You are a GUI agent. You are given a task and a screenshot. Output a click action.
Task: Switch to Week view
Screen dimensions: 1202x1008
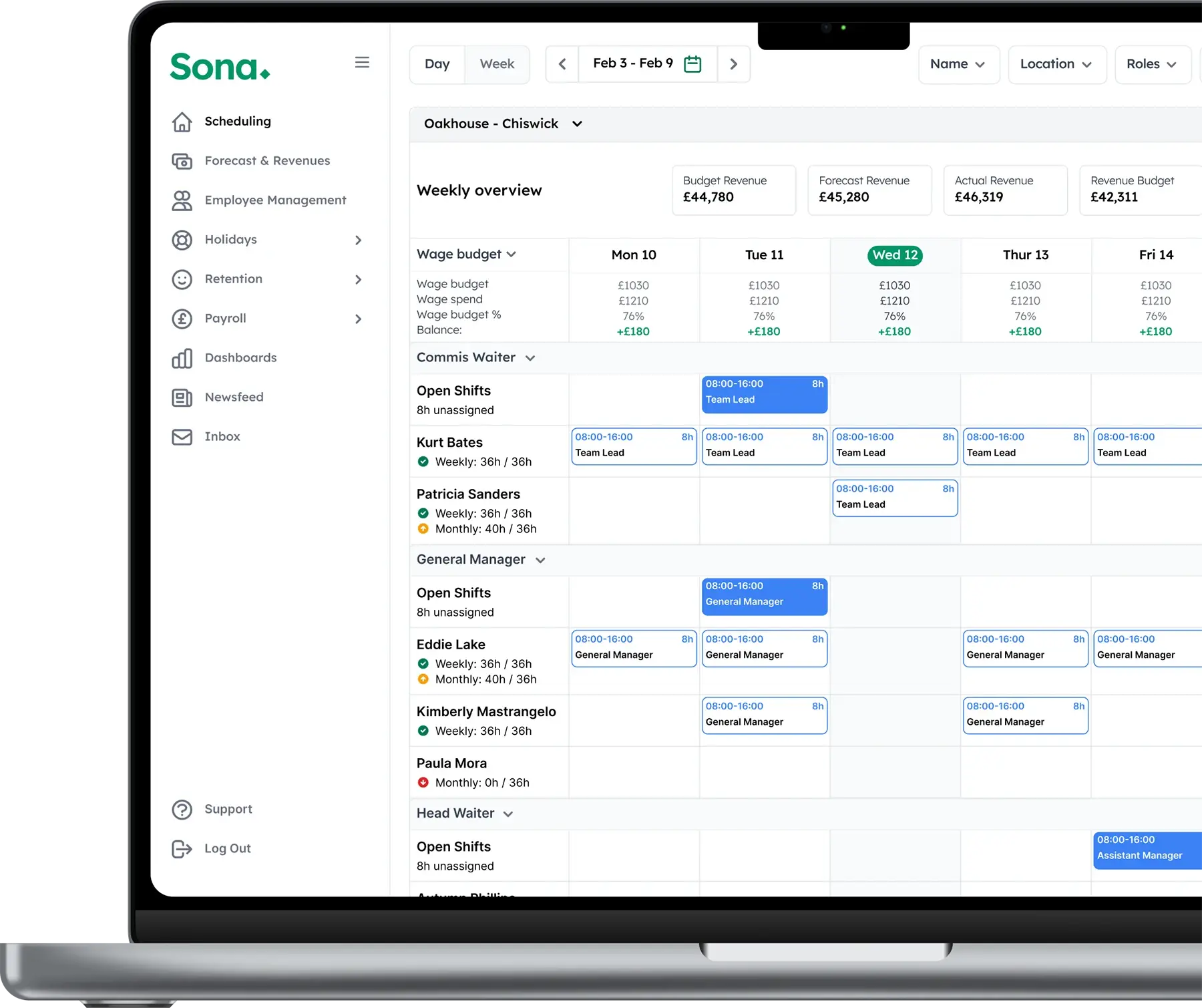(x=497, y=64)
